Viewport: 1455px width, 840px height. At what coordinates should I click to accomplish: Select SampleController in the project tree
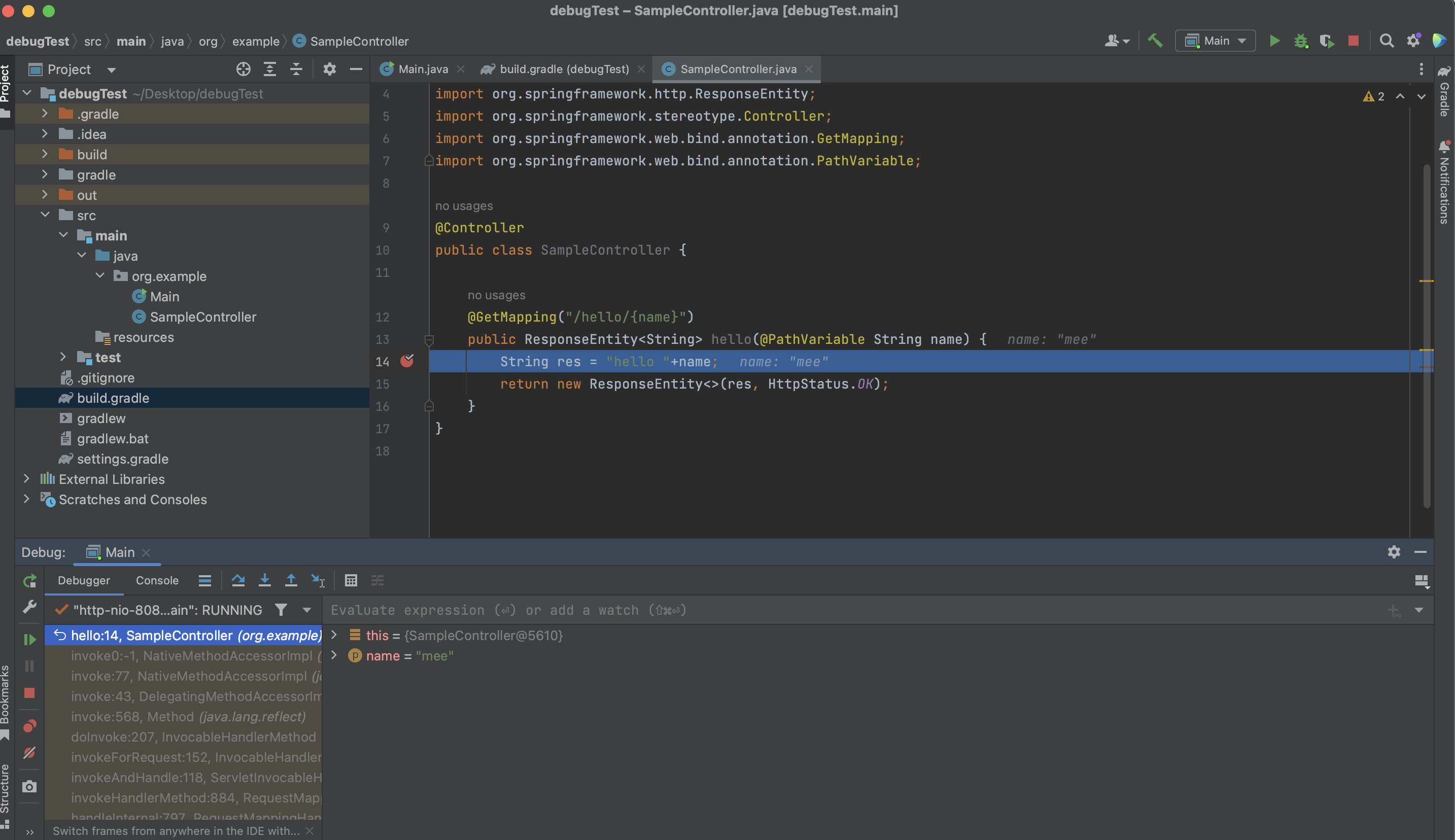pyautogui.click(x=202, y=317)
